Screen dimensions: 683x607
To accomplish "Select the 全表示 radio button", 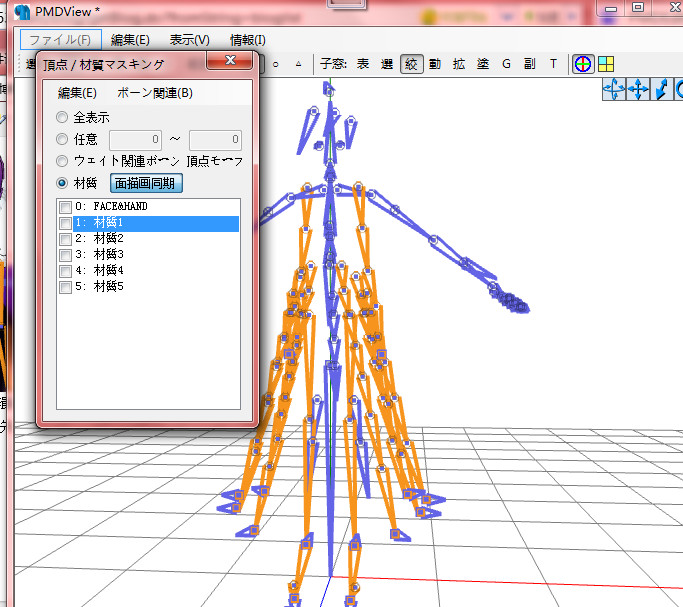I will pos(62,117).
